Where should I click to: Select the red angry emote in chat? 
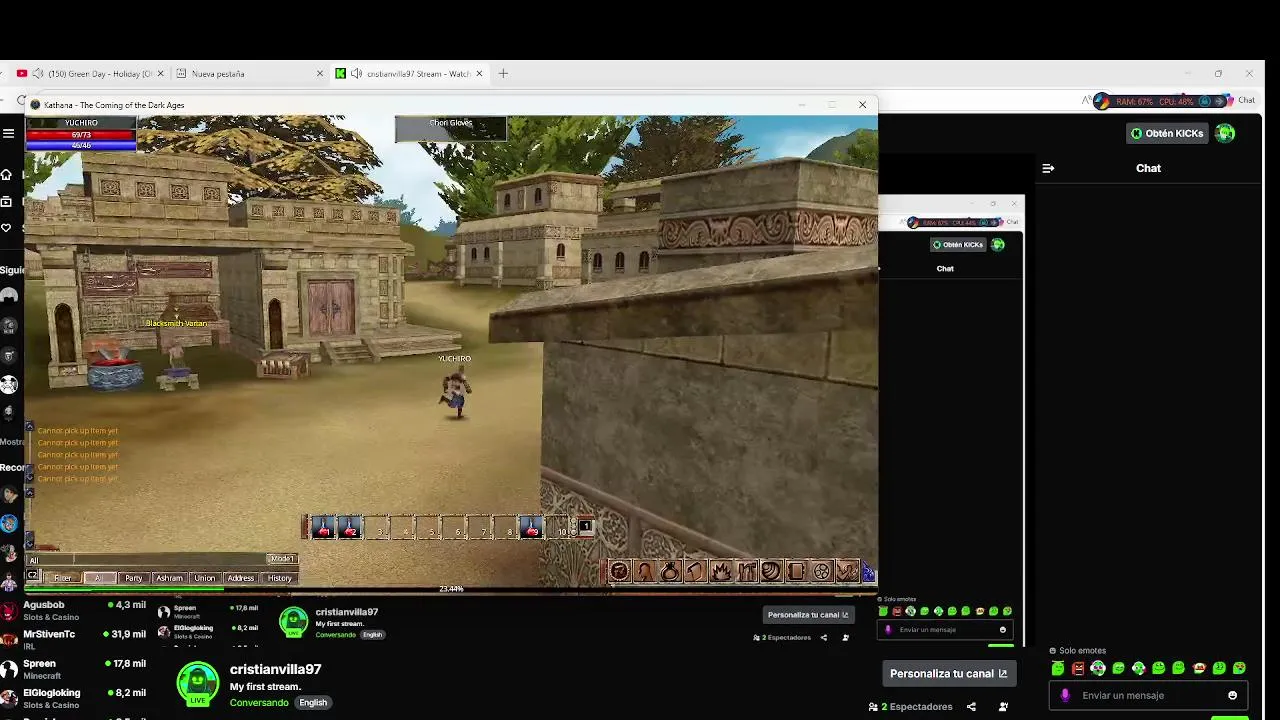pos(1078,668)
